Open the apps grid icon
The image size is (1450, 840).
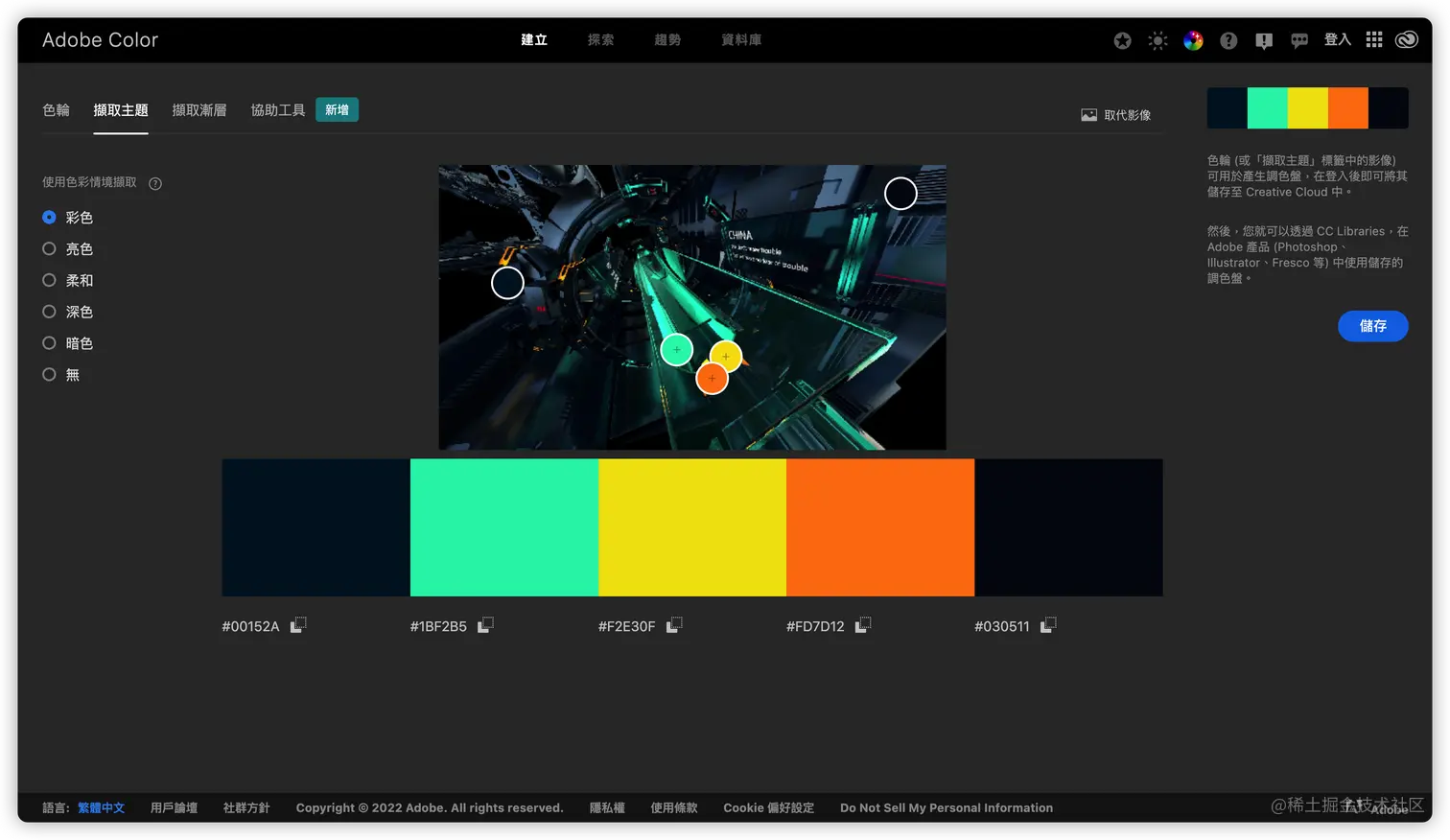pos(1374,39)
